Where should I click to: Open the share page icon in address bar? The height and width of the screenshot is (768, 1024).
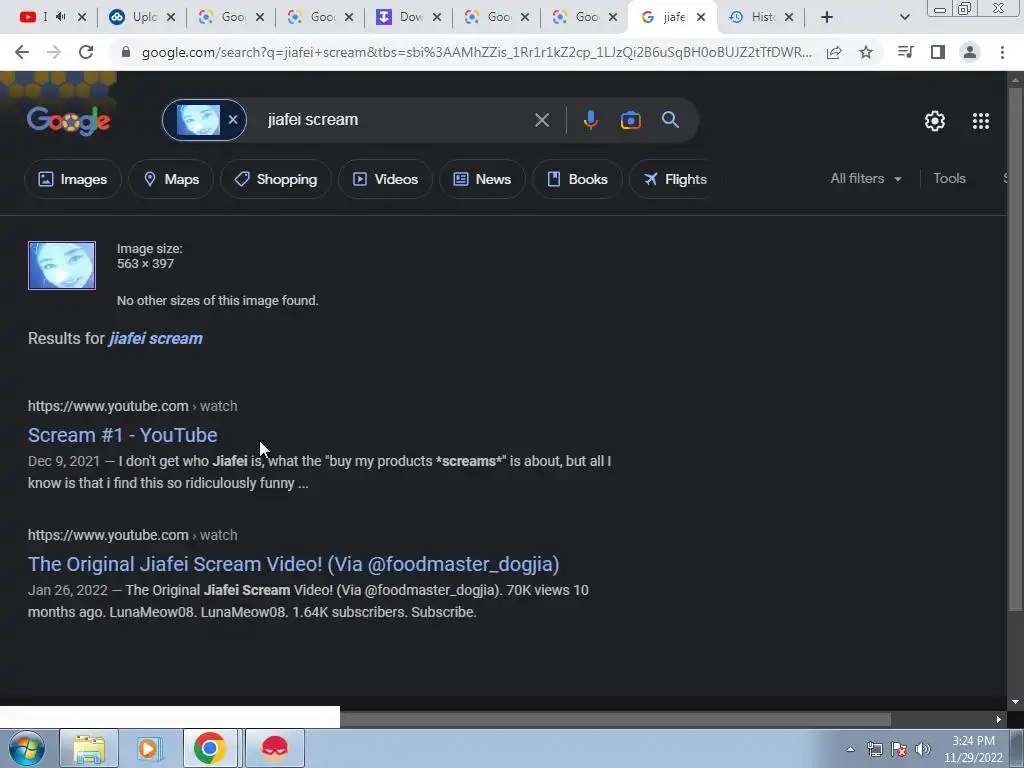pos(834,52)
